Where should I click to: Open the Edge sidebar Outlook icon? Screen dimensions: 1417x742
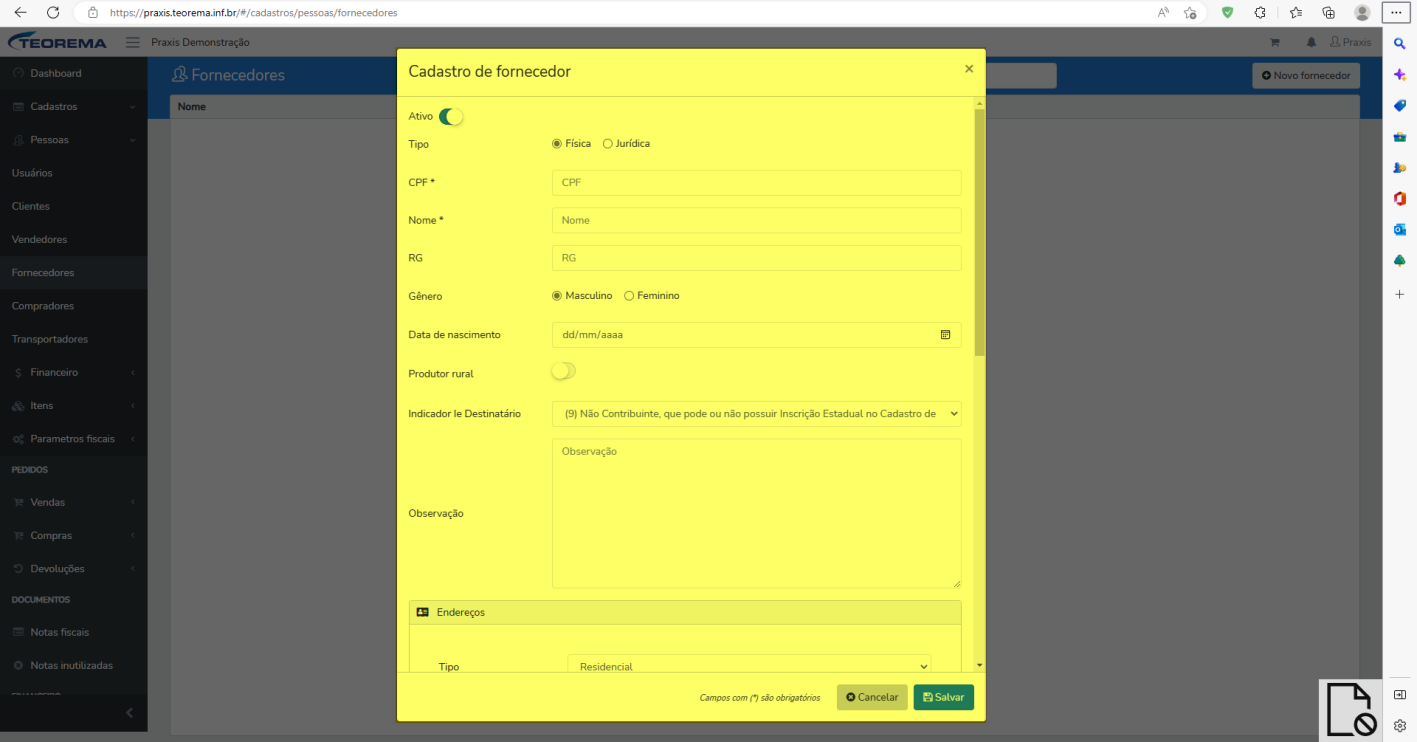(x=1400, y=229)
